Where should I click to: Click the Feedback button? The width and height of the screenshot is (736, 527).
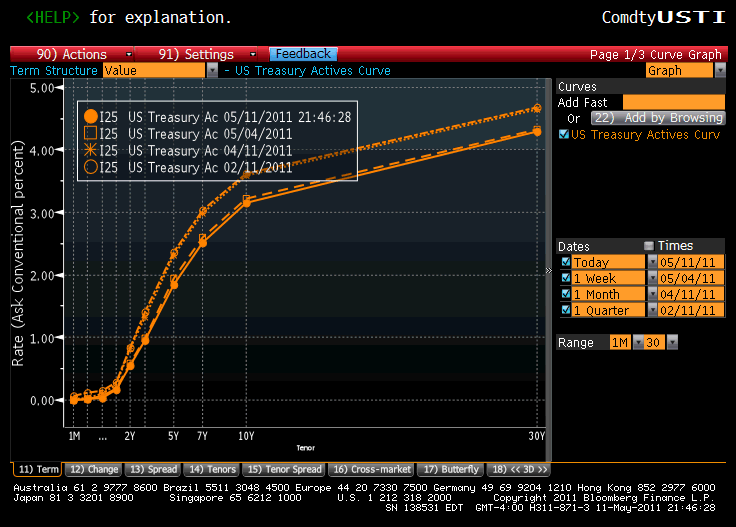(303, 54)
